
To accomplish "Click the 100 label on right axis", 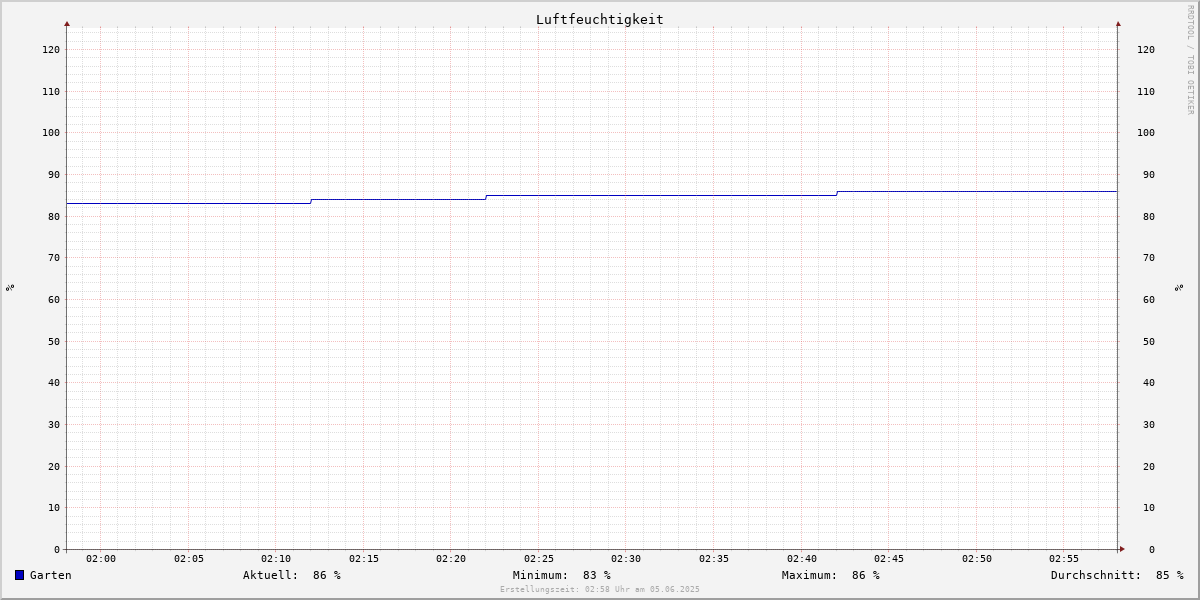I will point(1146,133).
